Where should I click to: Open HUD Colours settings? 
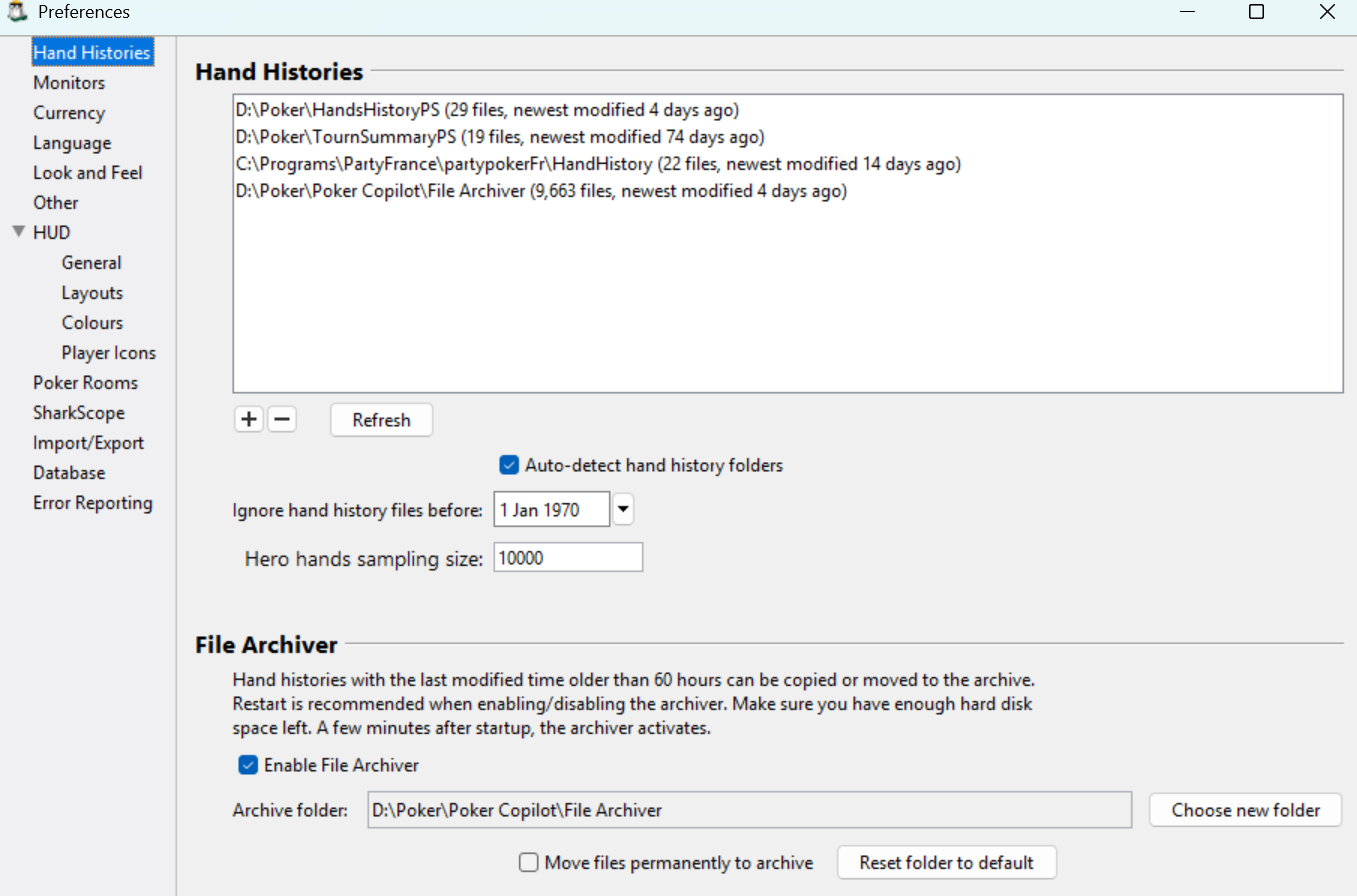(x=92, y=322)
